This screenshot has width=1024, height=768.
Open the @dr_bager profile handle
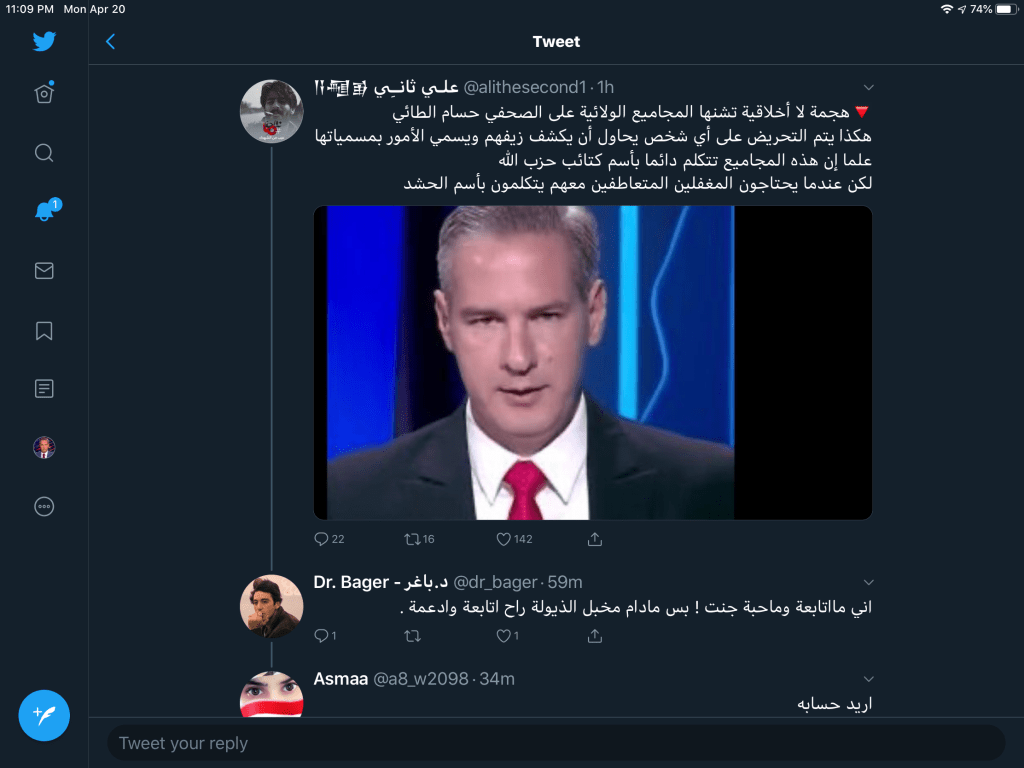tap(495, 582)
